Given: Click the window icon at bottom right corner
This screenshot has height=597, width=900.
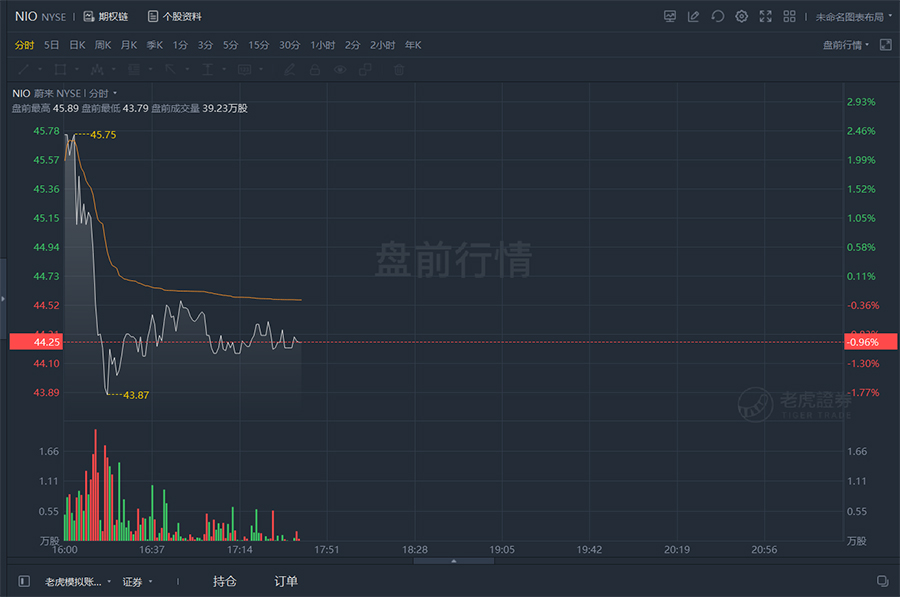Looking at the screenshot, I should pos(883,581).
